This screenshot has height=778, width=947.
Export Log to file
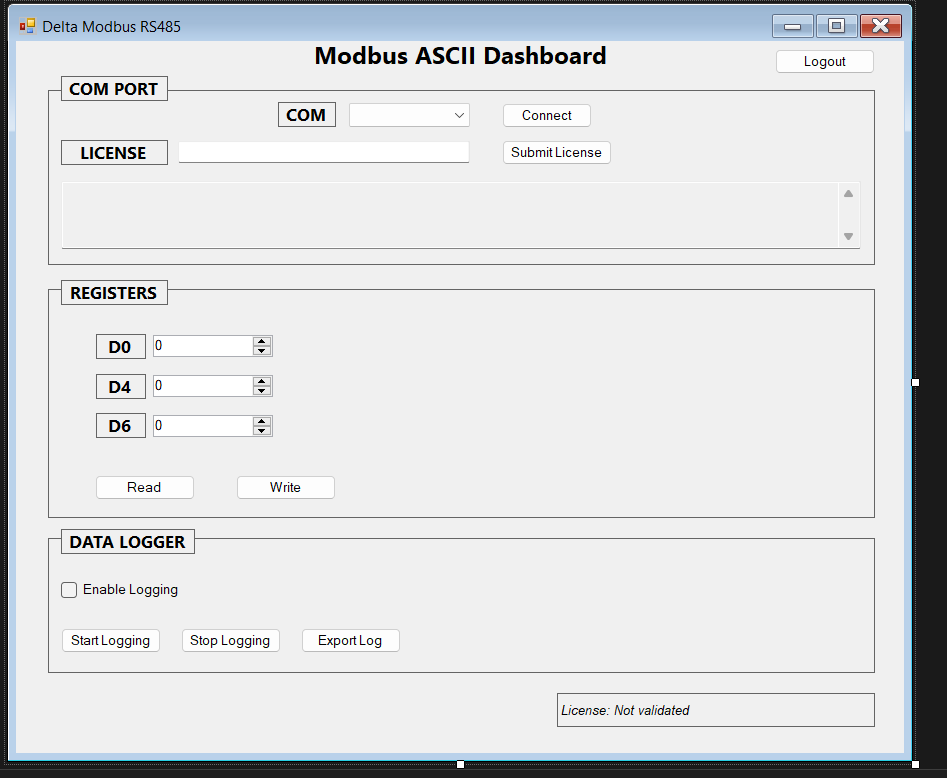tap(350, 640)
